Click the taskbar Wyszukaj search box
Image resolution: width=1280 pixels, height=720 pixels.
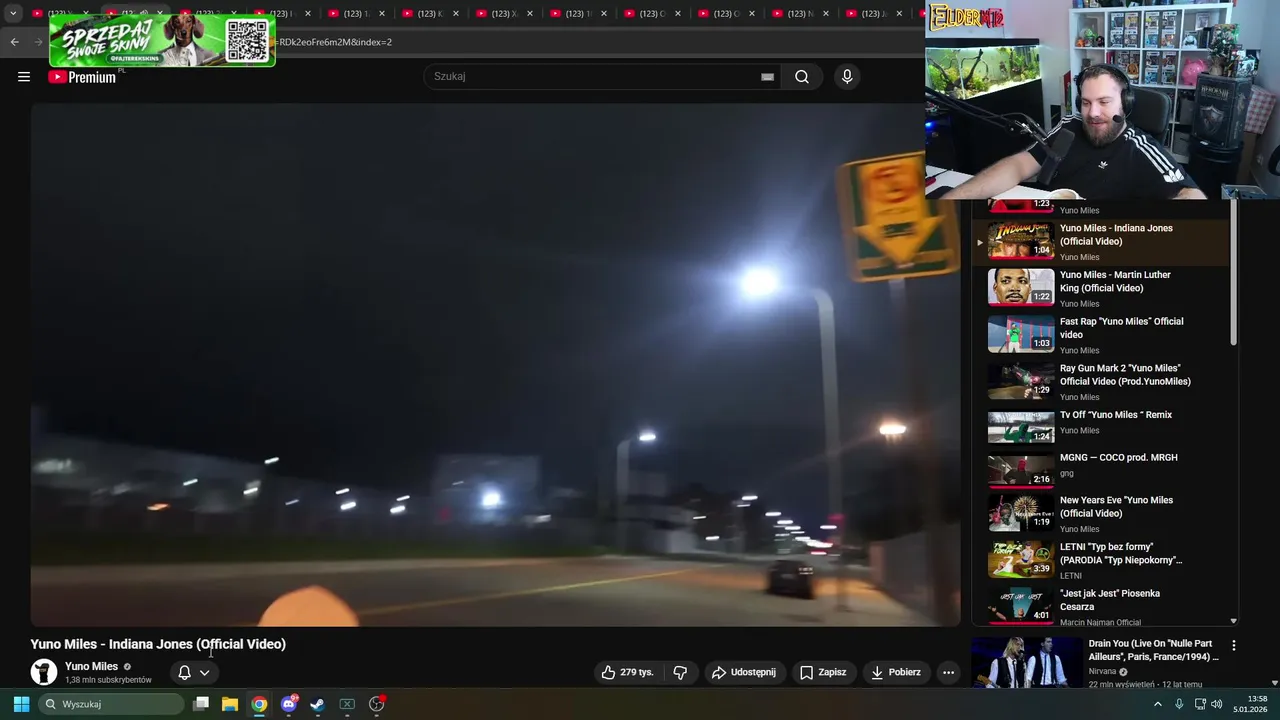pyautogui.click(x=112, y=704)
